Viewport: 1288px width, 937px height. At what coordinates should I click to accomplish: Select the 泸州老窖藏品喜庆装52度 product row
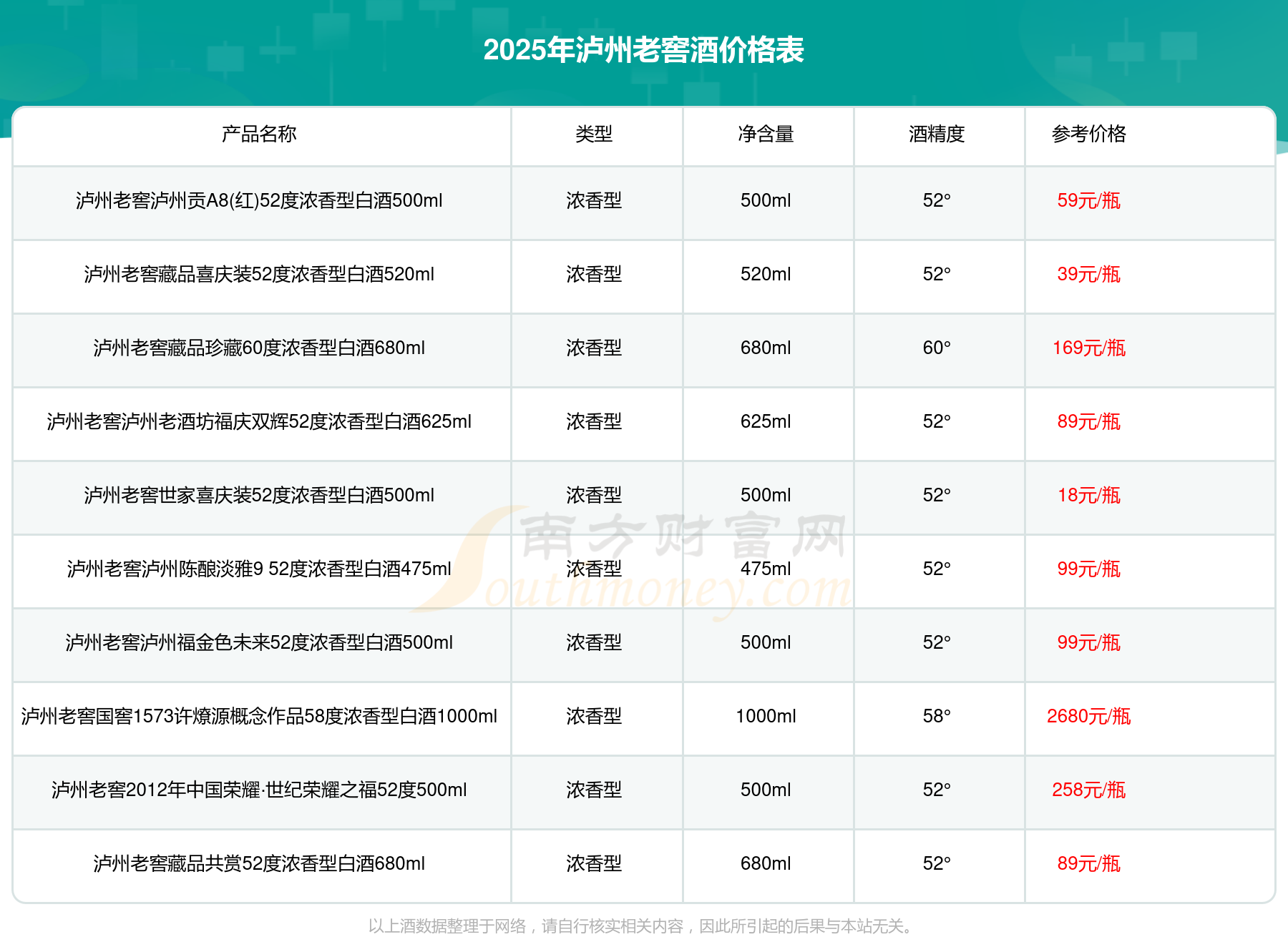tap(259, 274)
